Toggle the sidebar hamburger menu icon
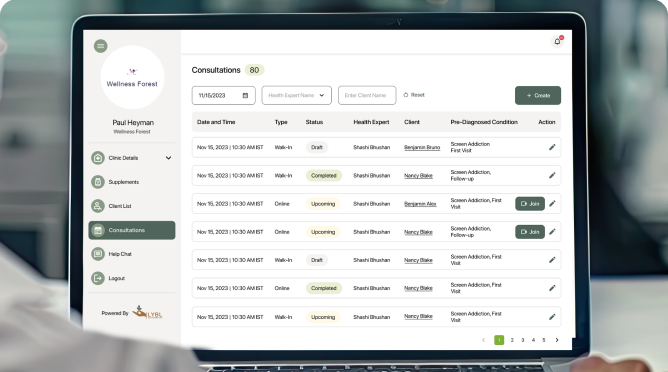 click(x=101, y=46)
